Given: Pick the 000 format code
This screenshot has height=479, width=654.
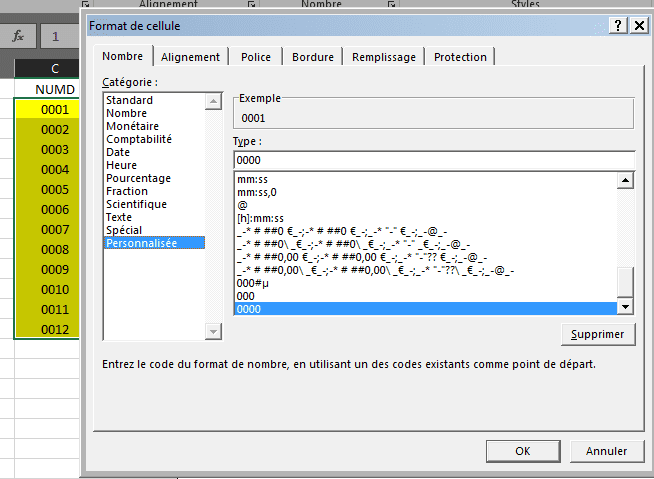Looking at the screenshot, I should click(246, 297).
